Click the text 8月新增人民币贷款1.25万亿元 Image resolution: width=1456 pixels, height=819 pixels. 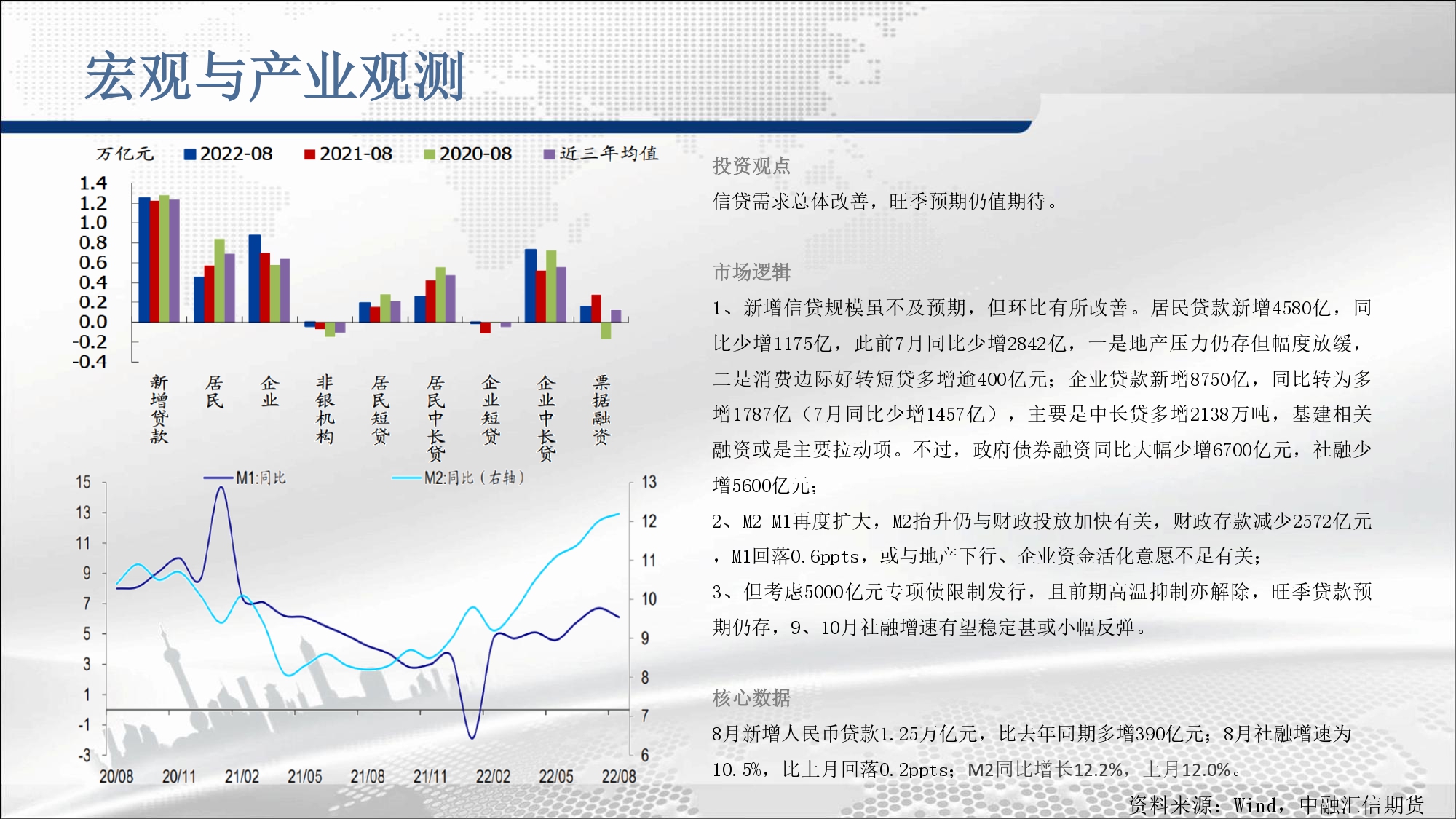[844, 734]
